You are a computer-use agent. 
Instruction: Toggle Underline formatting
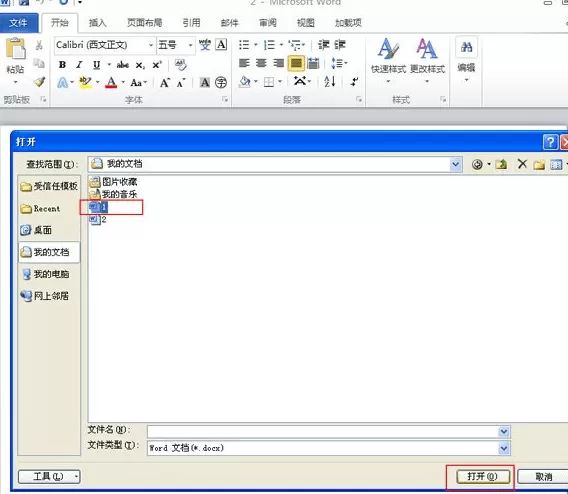[x=96, y=65]
